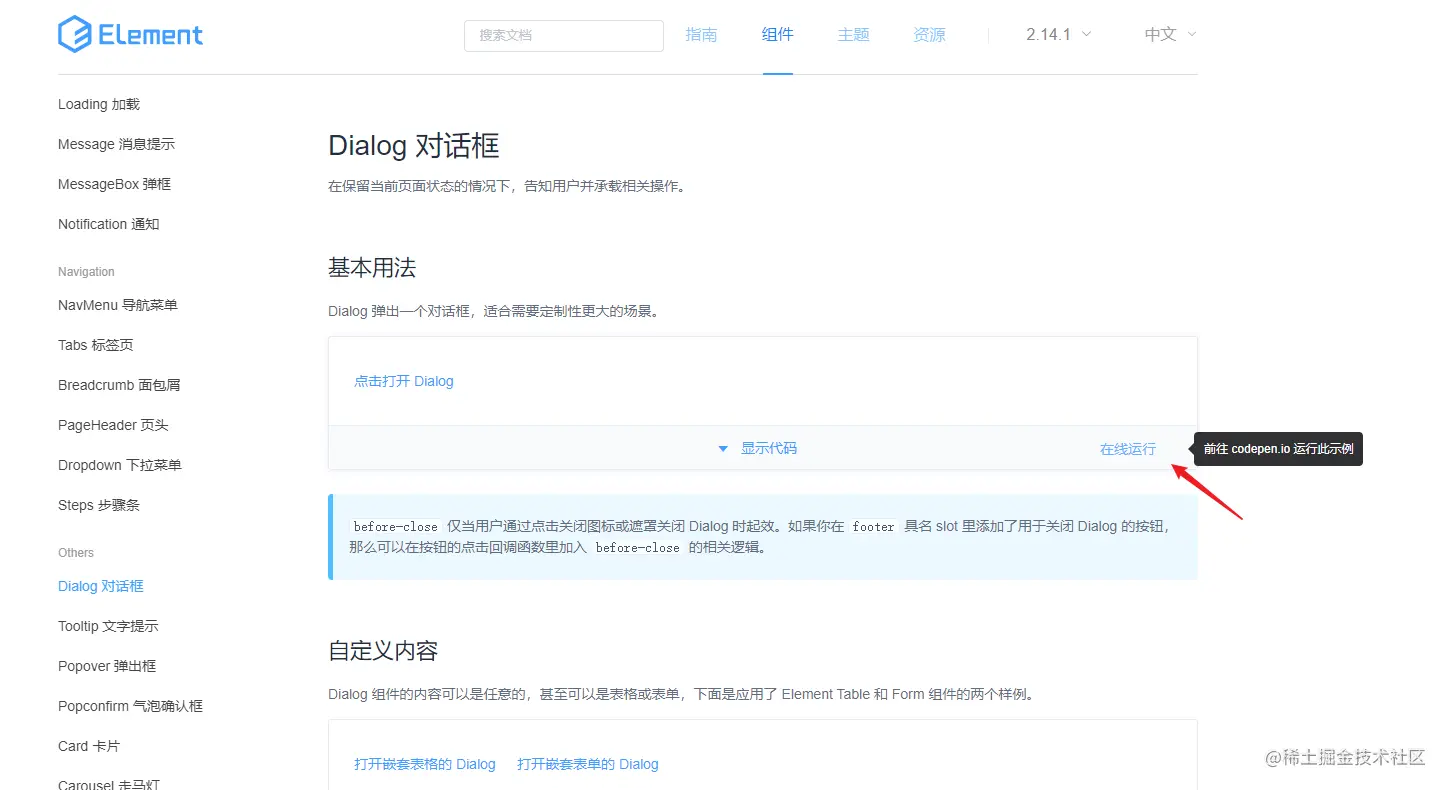Viewport: 1448px width, 790px height.
Task: Open Message 消息提示 in the sidebar
Action: tap(116, 144)
